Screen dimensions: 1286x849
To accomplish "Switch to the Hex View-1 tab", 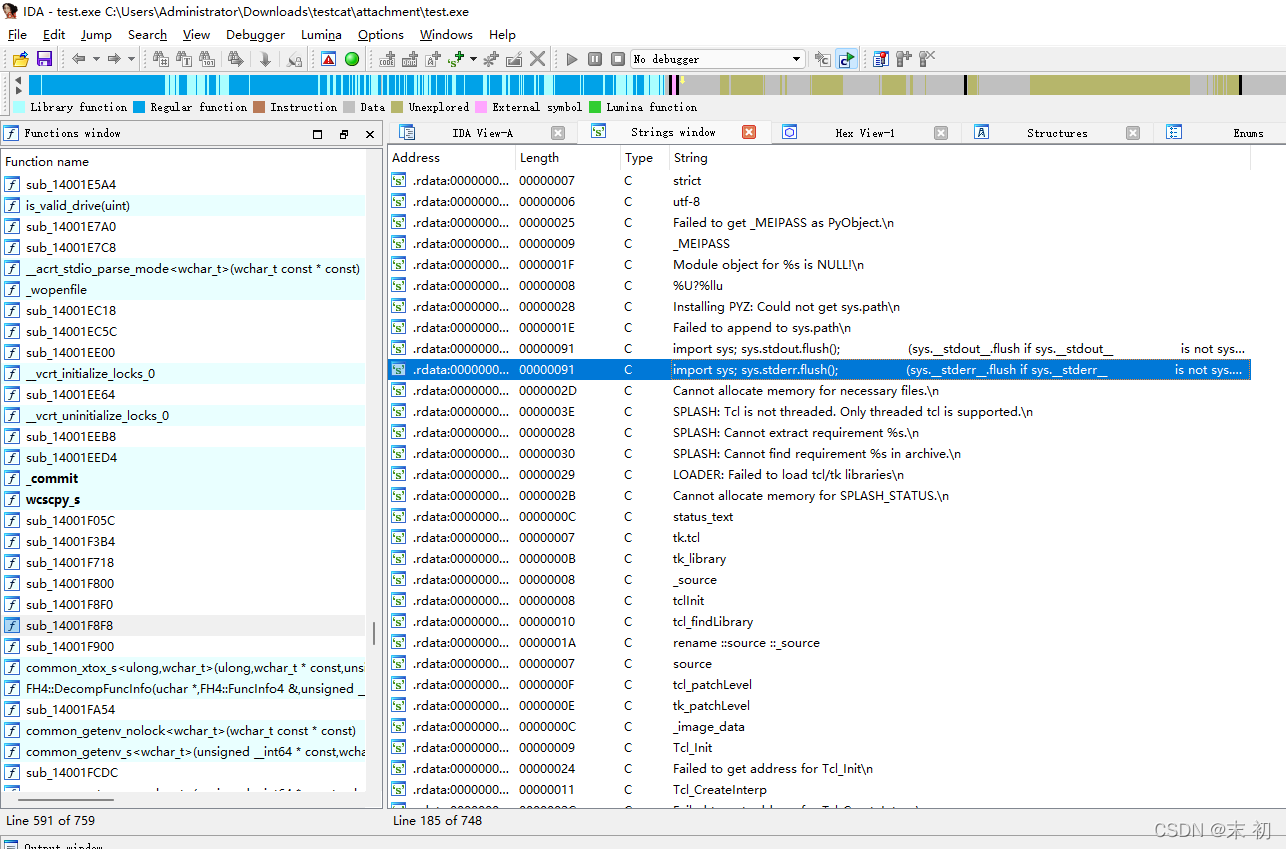I will pyautogui.click(x=865, y=133).
